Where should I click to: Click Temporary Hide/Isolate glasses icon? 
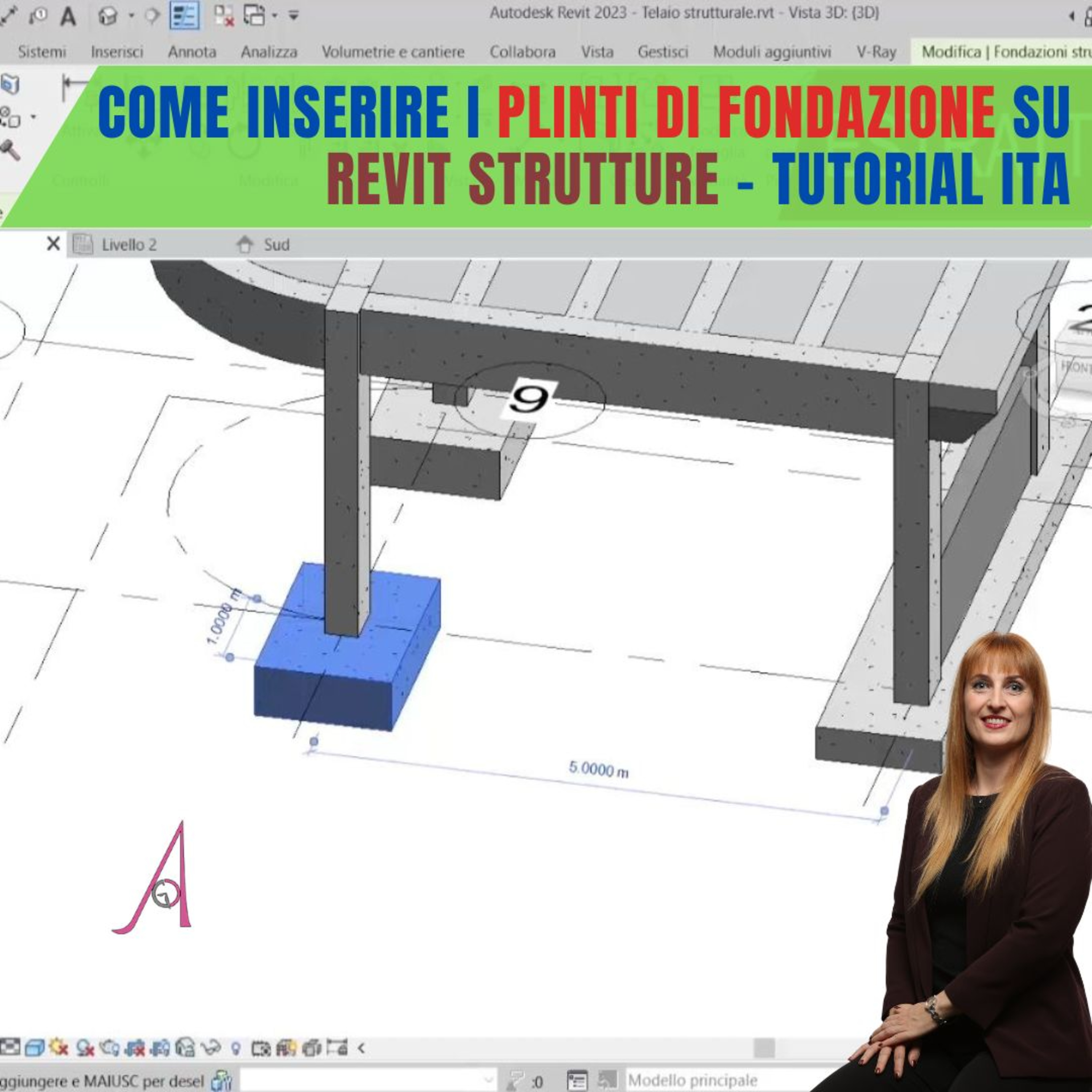pos(211,1047)
